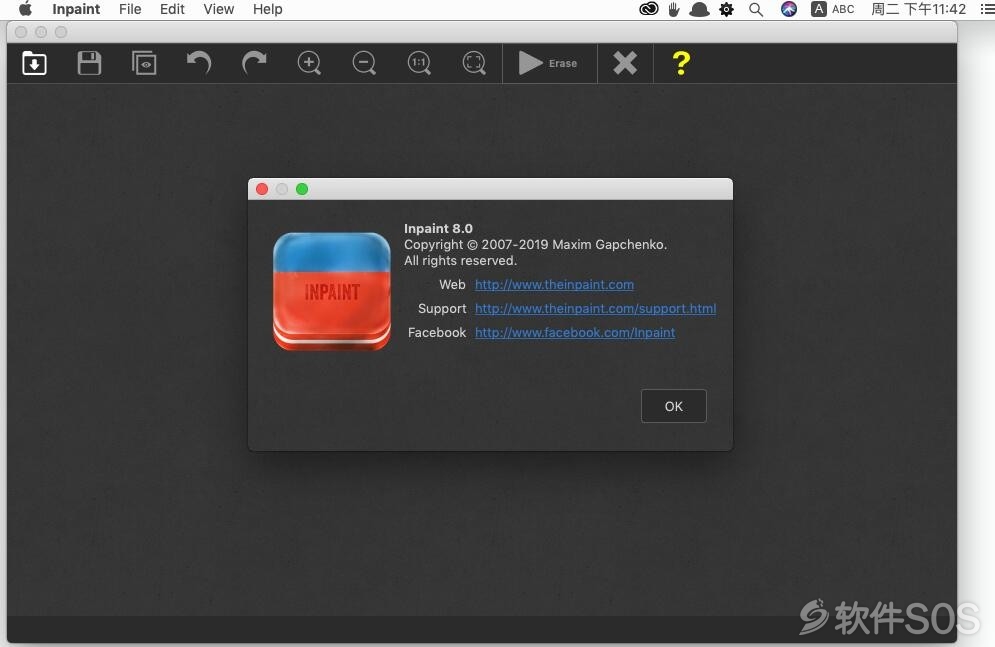This screenshot has width=995, height=647.
Task: Set zoom to 1:1 actual size
Action: click(419, 63)
